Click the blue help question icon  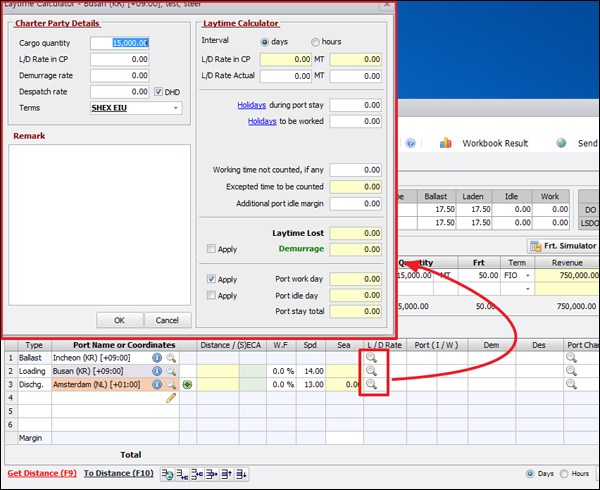pos(411,143)
